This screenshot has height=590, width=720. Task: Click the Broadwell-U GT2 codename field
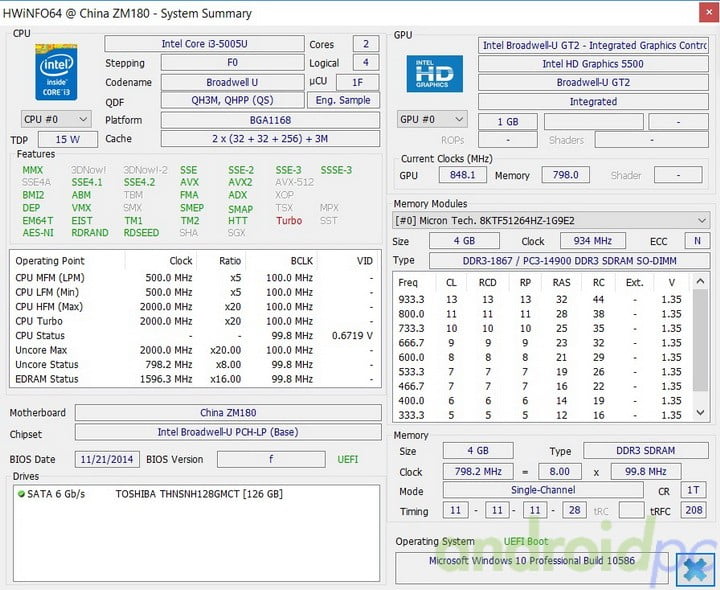[593, 82]
